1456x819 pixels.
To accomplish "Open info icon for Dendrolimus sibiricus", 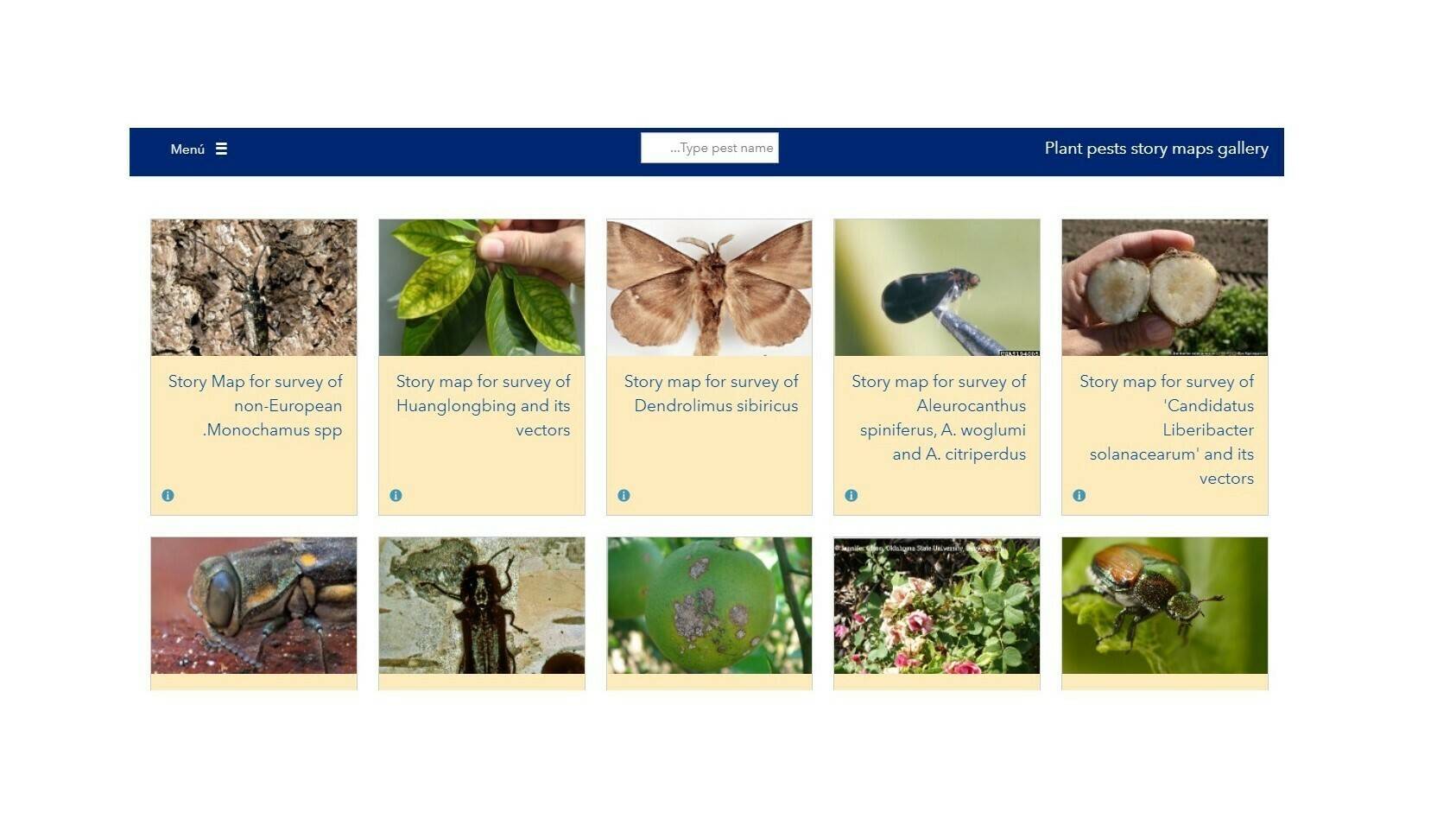I will [624, 496].
